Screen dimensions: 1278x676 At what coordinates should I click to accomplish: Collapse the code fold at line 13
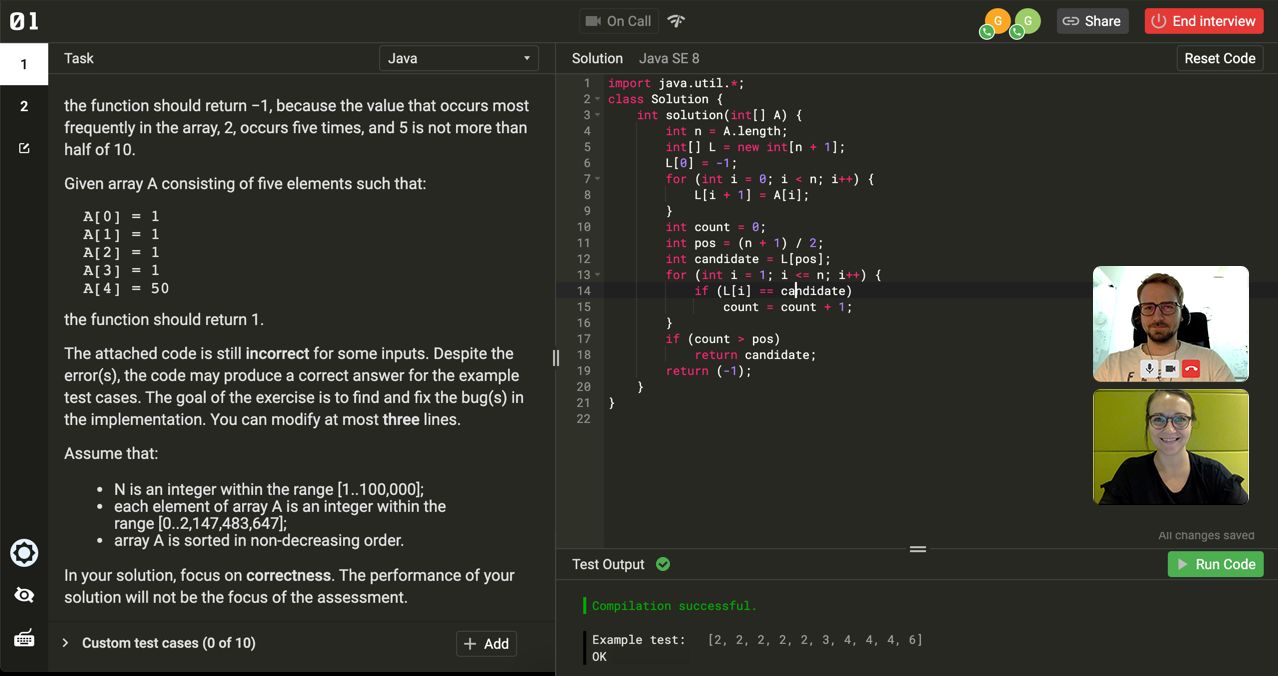597,275
